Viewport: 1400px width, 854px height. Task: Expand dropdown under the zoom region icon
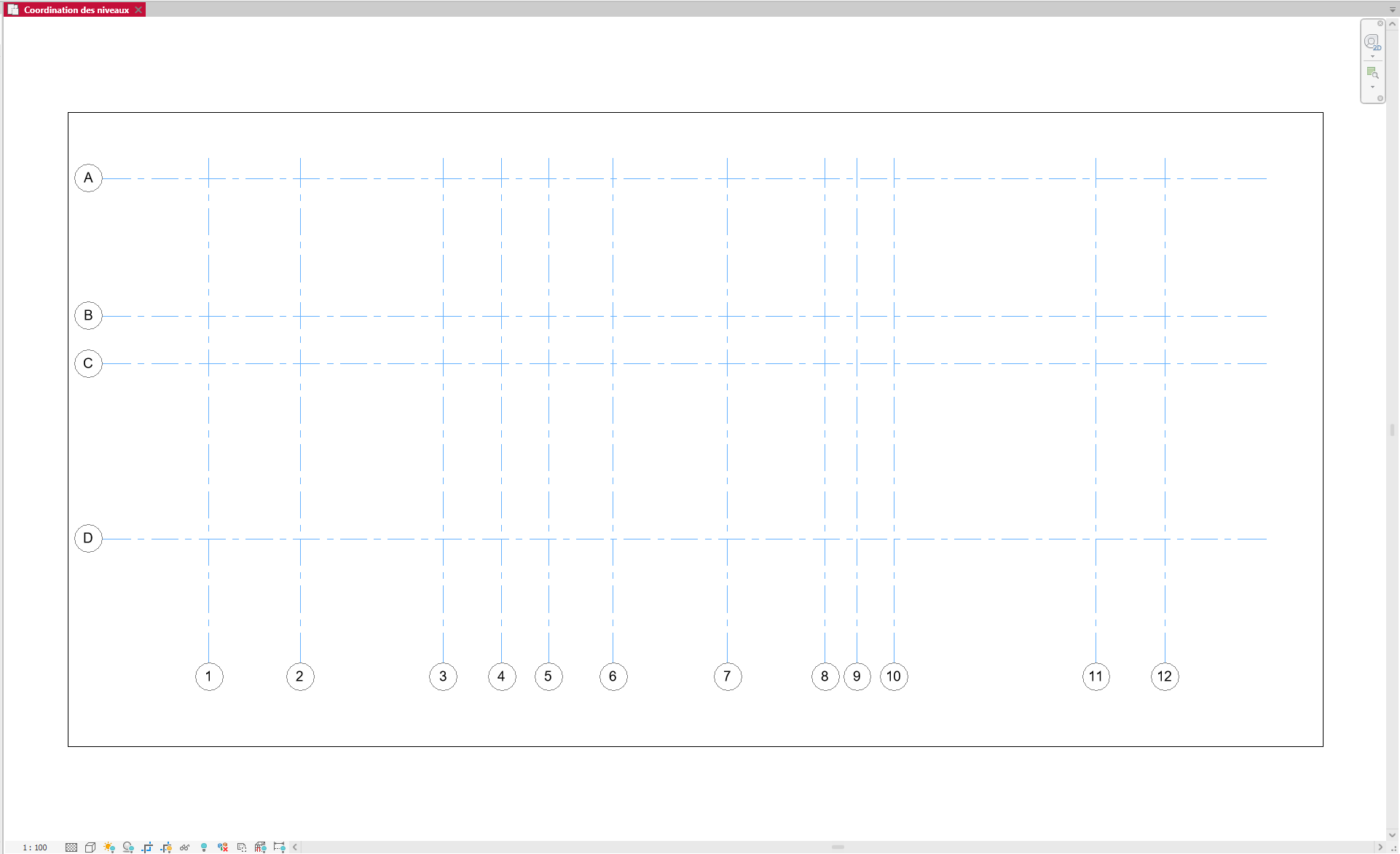1372,87
